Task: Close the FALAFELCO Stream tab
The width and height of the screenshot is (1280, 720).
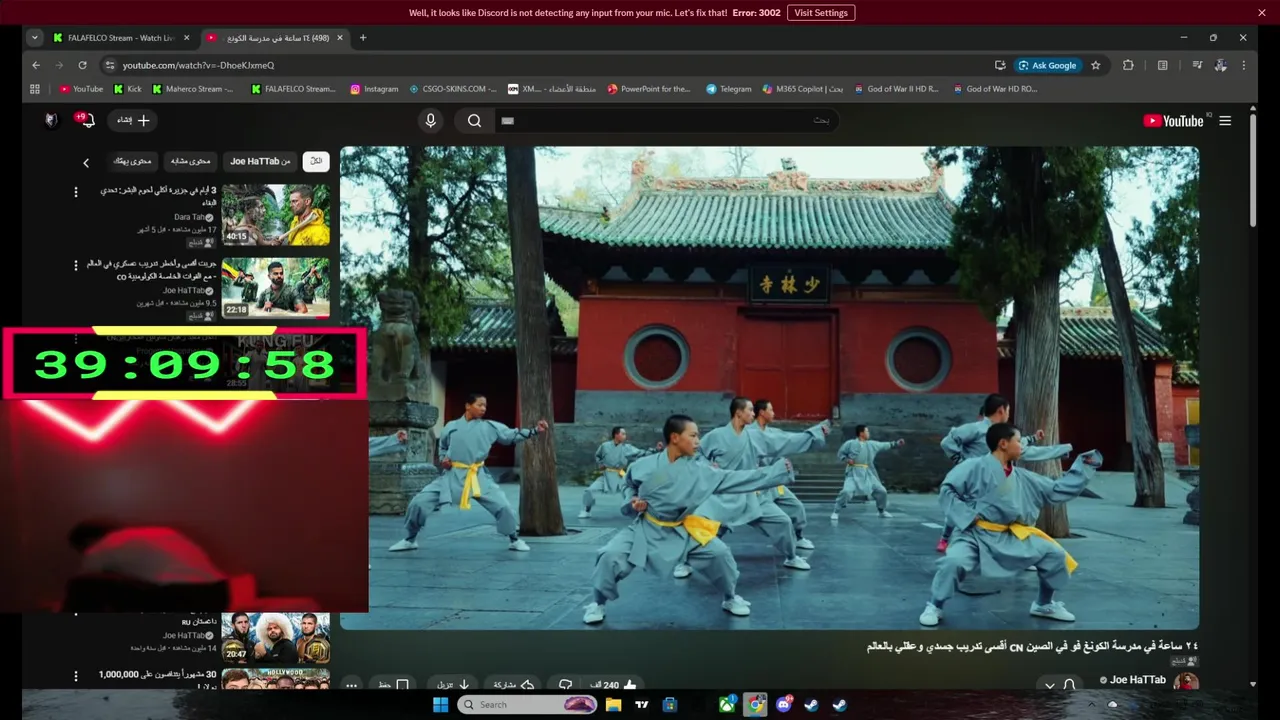Action: pos(186,38)
